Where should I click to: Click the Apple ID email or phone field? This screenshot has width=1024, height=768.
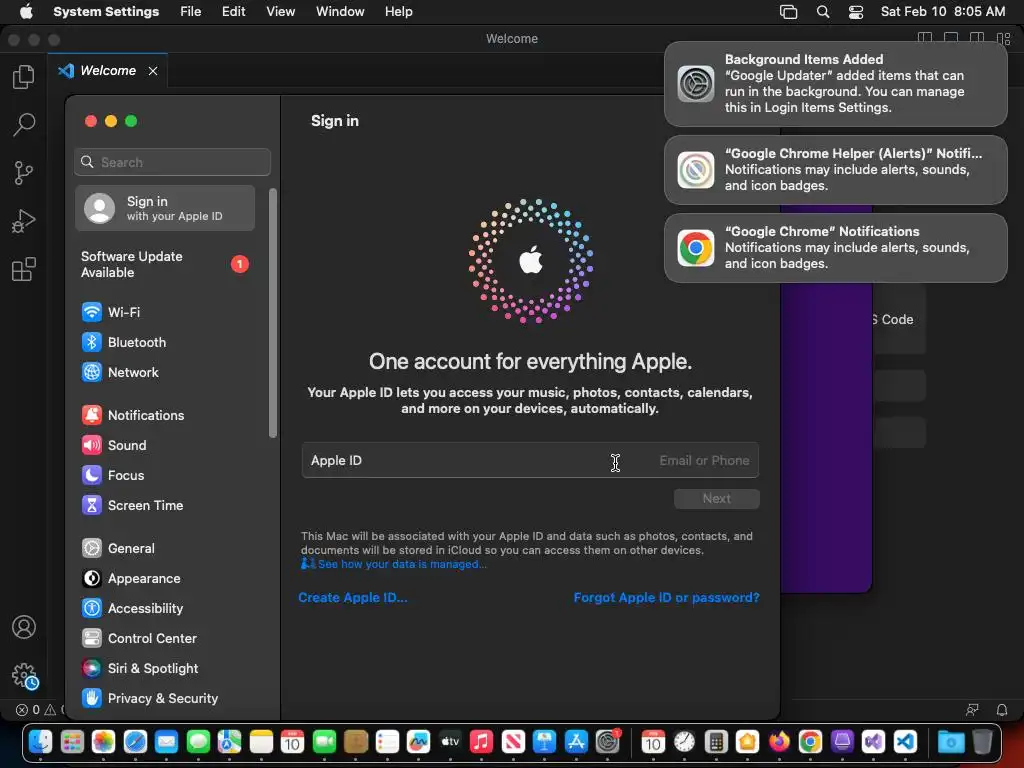pos(530,460)
